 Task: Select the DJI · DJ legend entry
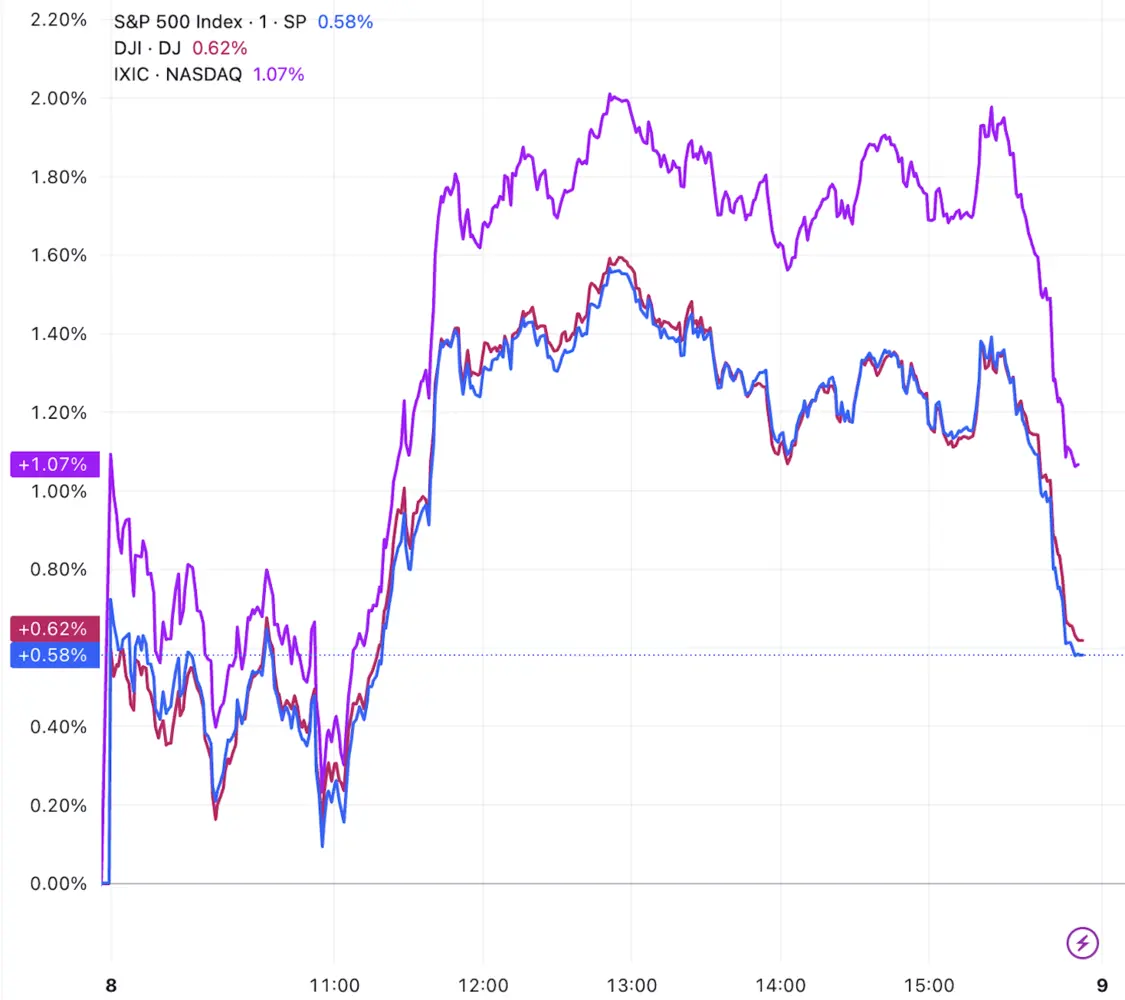(147, 48)
